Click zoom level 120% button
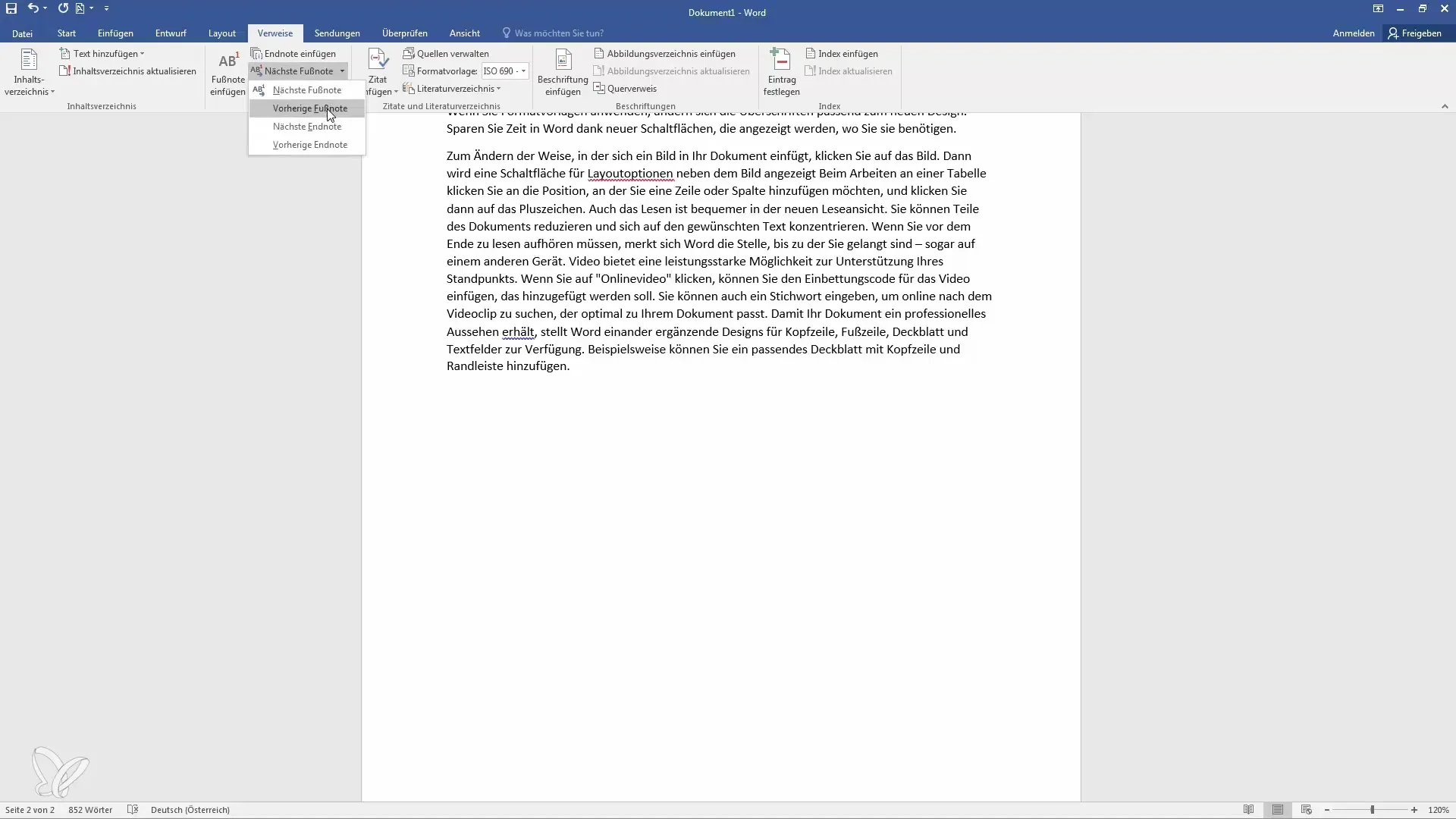 pos(1439,810)
